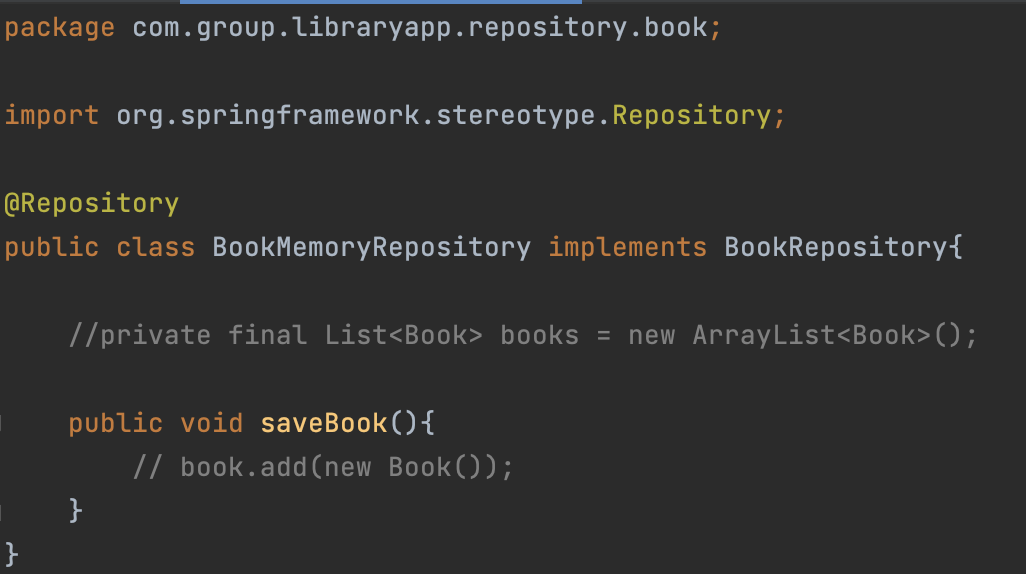This screenshot has width=1026, height=574.
Task: Click the 'class' keyword
Action: (x=156, y=247)
